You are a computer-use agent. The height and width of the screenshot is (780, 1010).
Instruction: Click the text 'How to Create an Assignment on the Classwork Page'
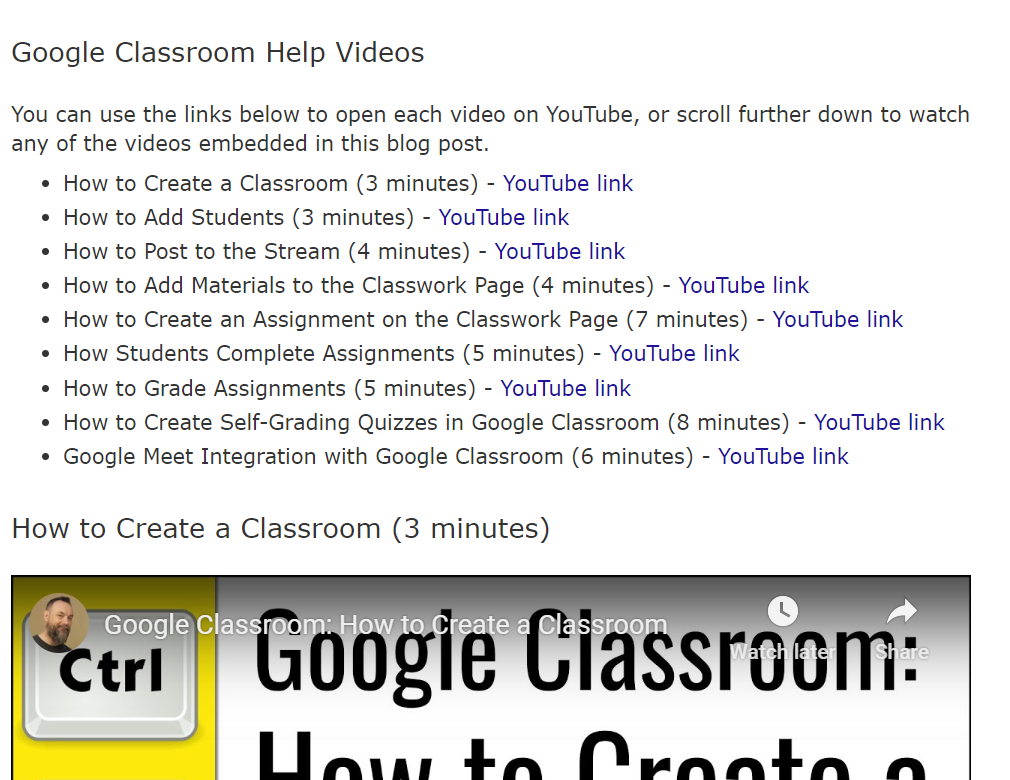341,319
